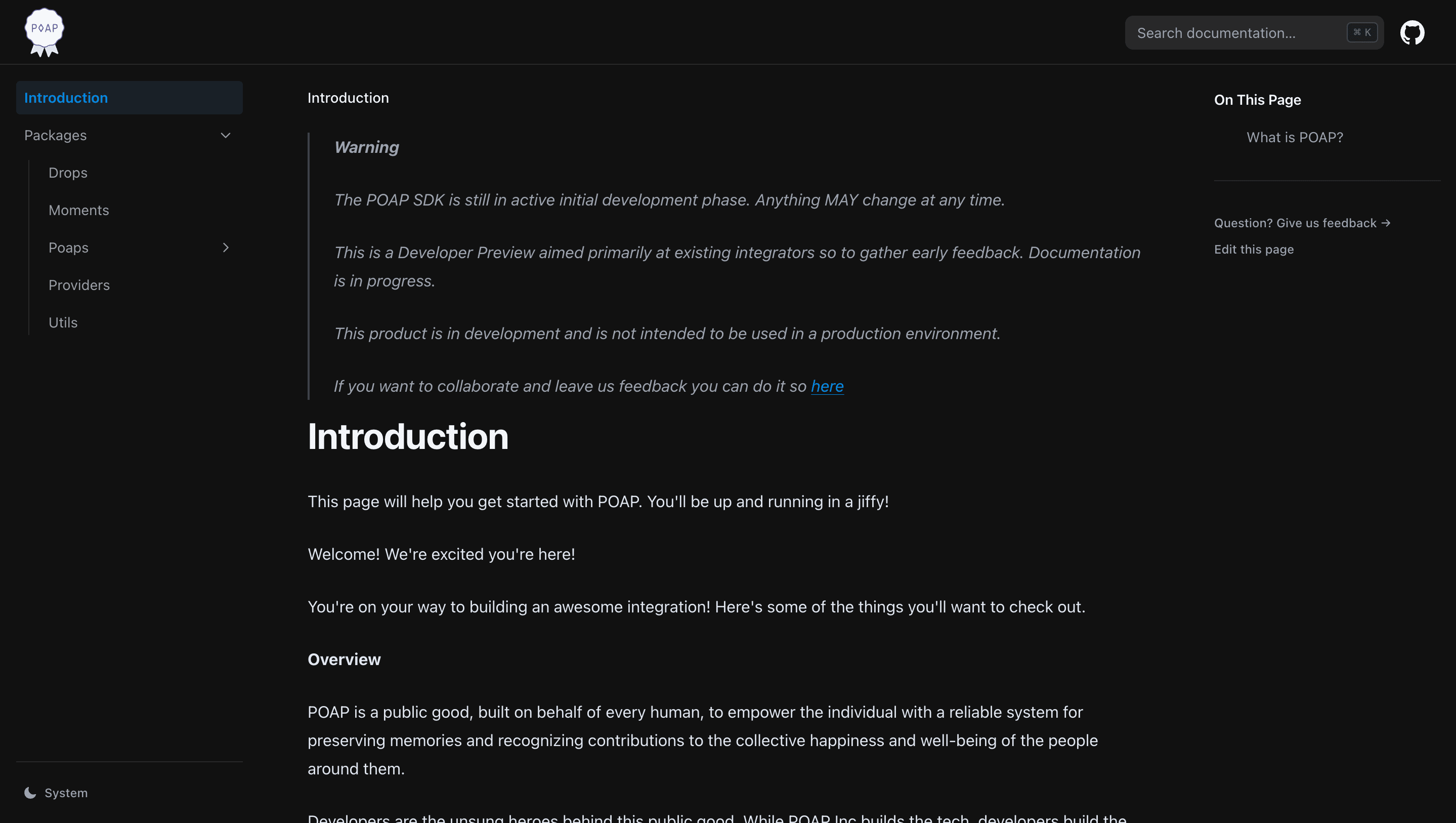Open the Utils package page

(62, 322)
